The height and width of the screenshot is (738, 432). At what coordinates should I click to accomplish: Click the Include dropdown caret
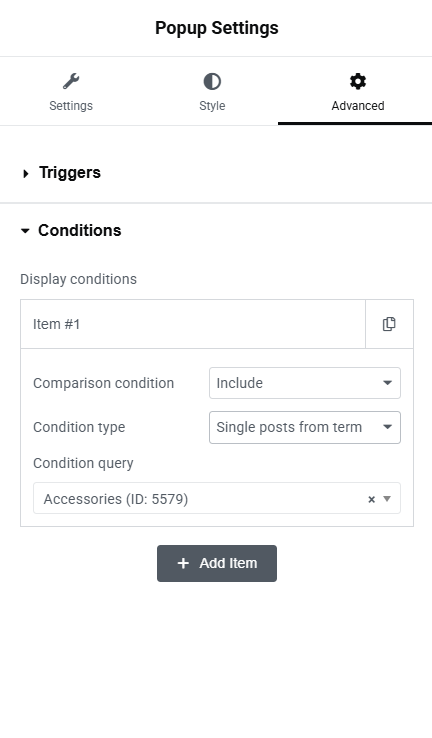387,383
